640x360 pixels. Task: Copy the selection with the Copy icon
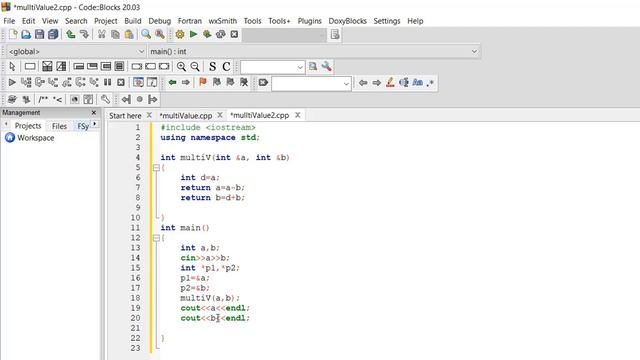coord(115,34)
